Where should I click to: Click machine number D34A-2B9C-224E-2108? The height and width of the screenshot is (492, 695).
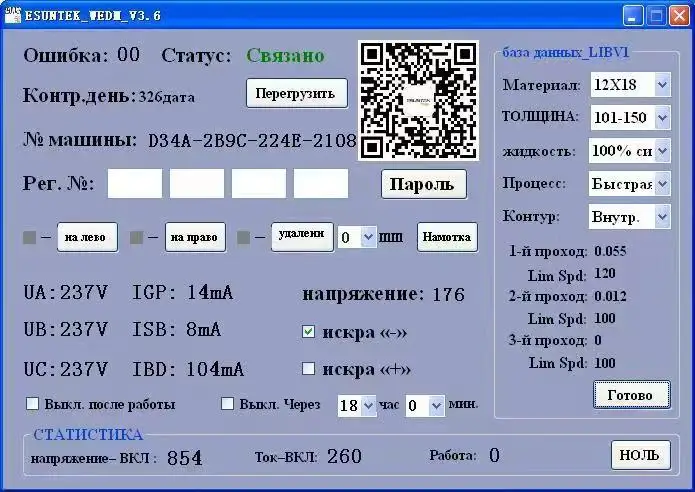[252, 141]
